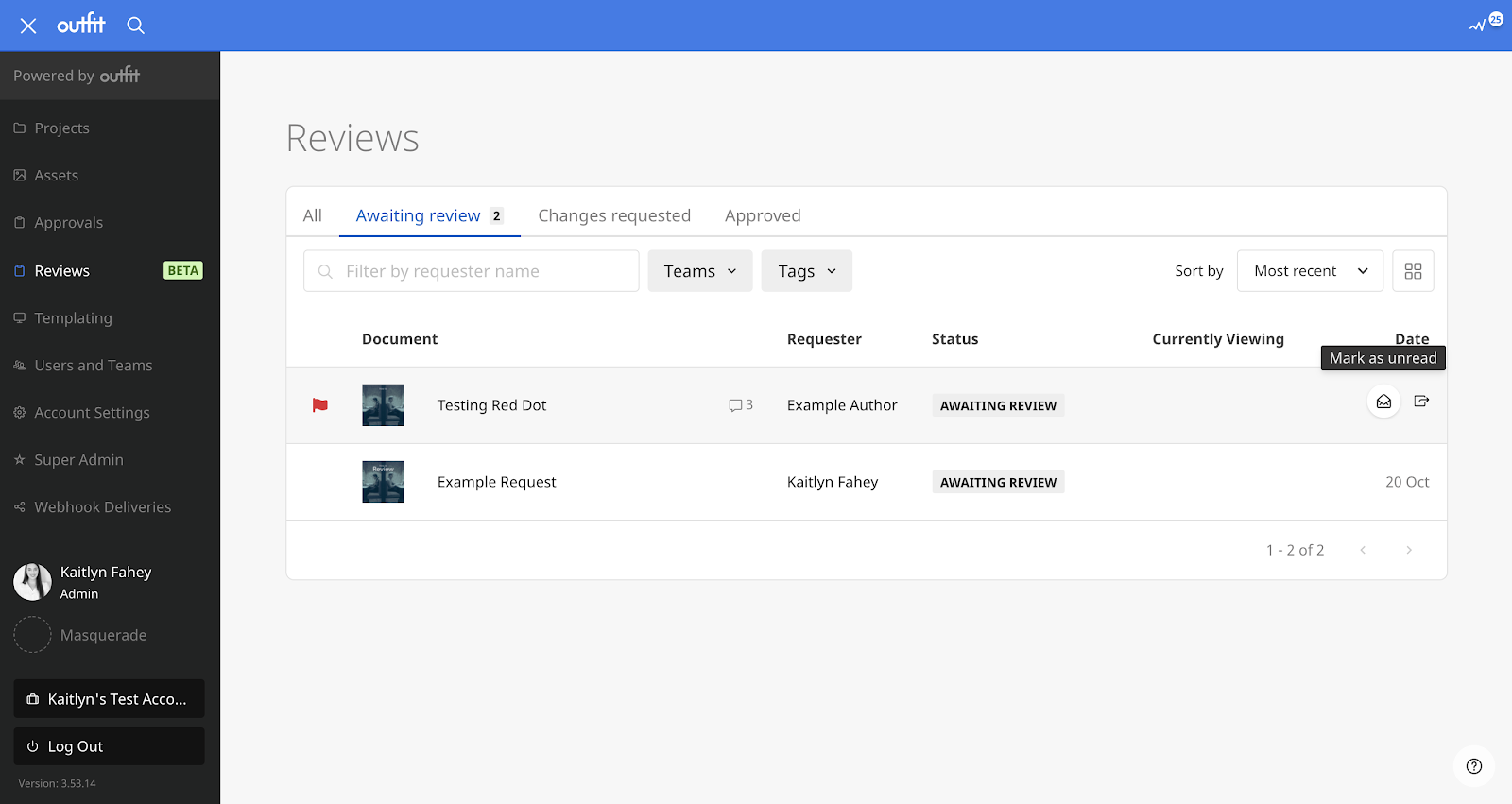Switch to grid view layout
The width and height of the screenshot is (1512, 804).
[1414, 271]
